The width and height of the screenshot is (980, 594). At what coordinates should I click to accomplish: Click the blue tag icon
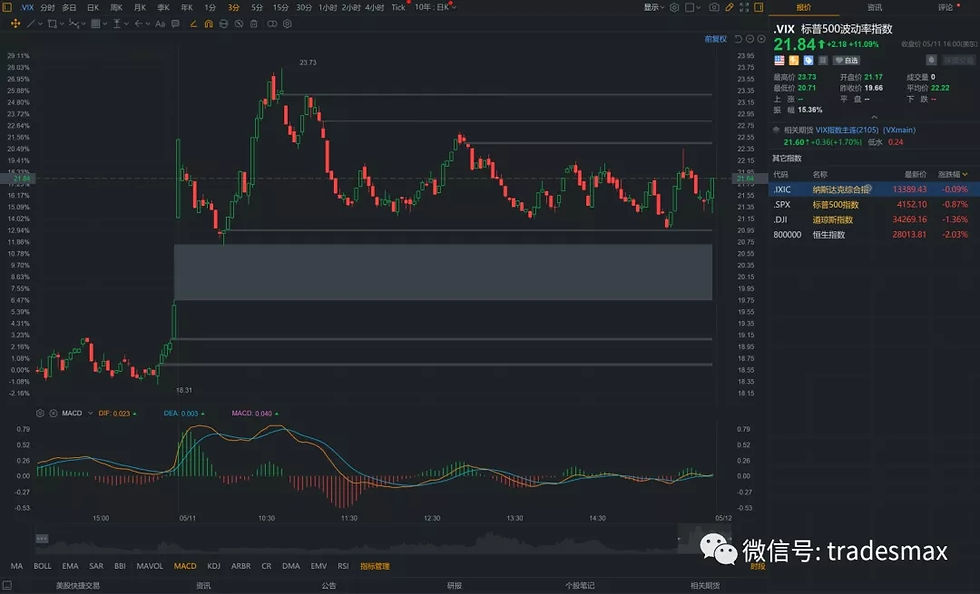[808, 61]
